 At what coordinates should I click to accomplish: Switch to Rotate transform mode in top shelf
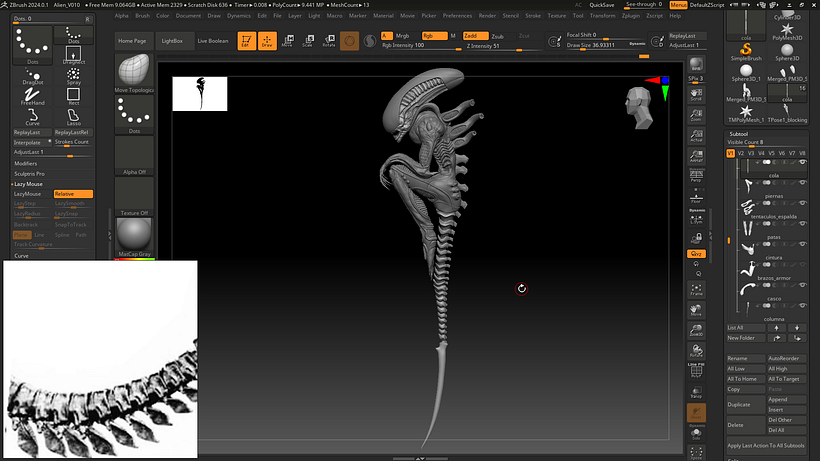pyautogui.click(x=328, y=41)
